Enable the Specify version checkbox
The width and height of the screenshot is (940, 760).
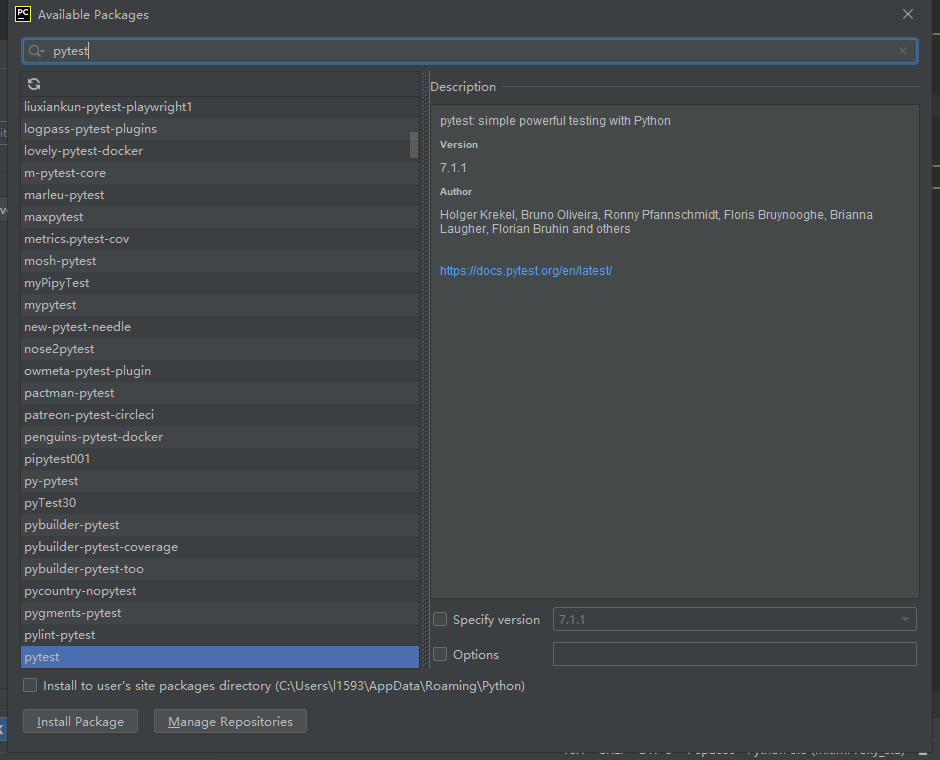tap(440, 619)
